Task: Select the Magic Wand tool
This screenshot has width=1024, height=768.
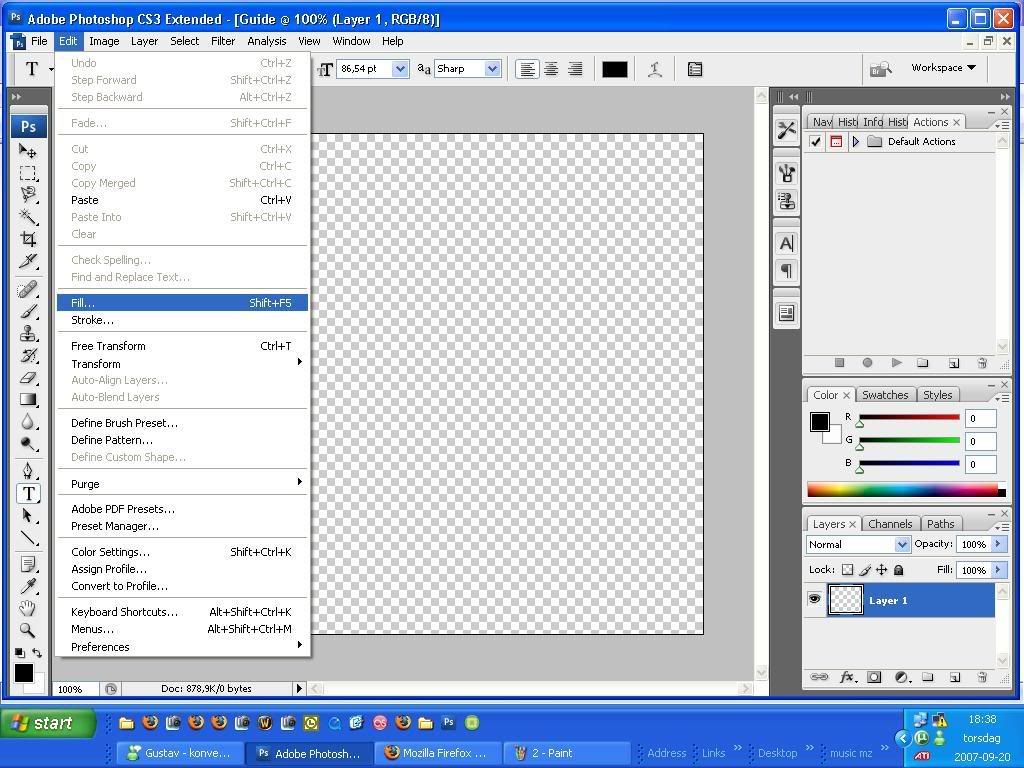Action: click(x=27, y=216)
